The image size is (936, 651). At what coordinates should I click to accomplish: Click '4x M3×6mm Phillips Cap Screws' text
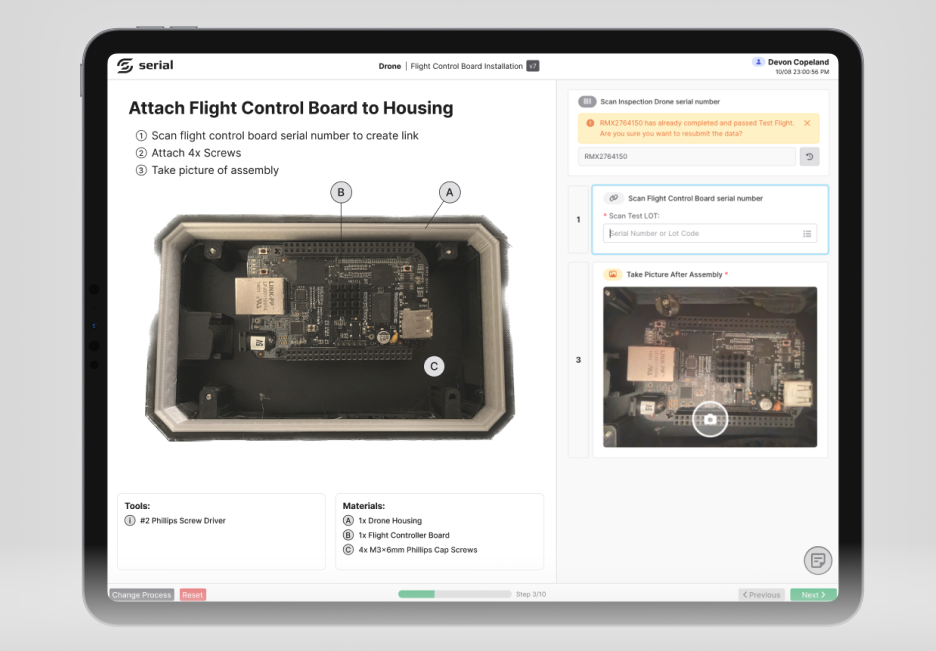coord(418,550)
